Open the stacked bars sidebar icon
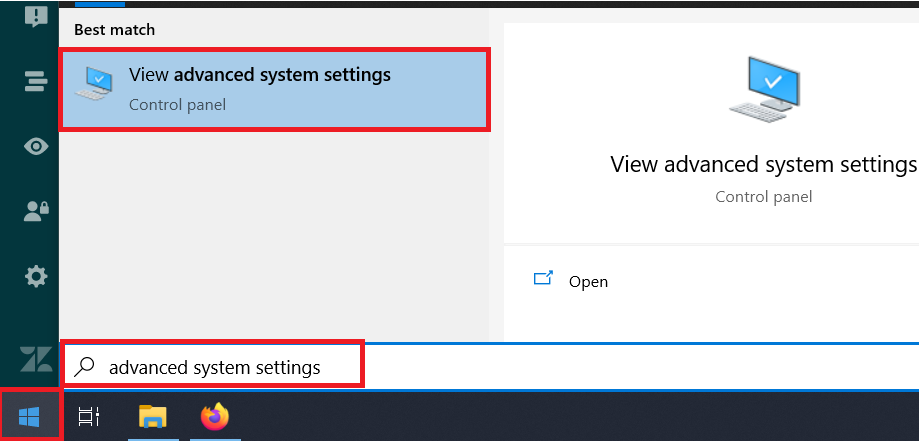 36,82
